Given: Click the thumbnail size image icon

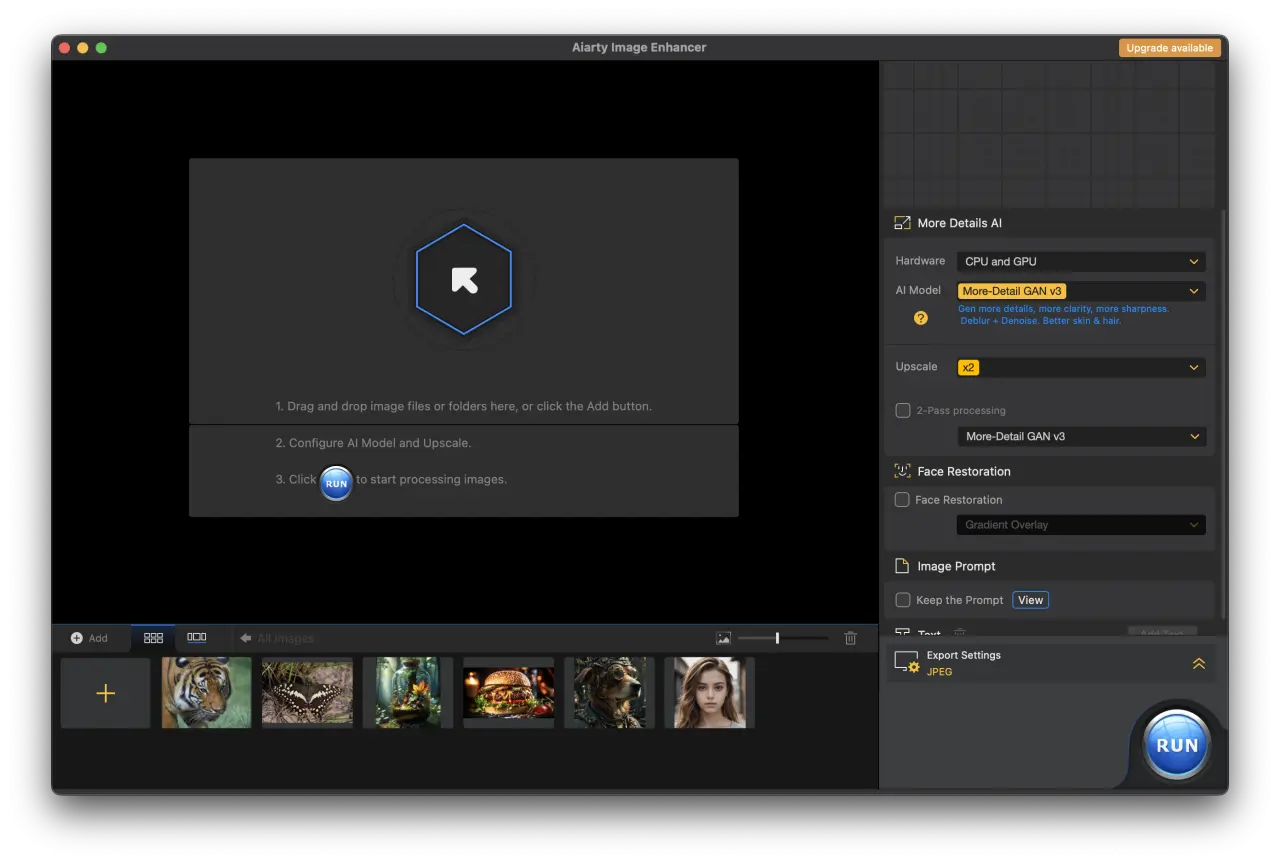Looking at the screenshot, I should point(723,638).
